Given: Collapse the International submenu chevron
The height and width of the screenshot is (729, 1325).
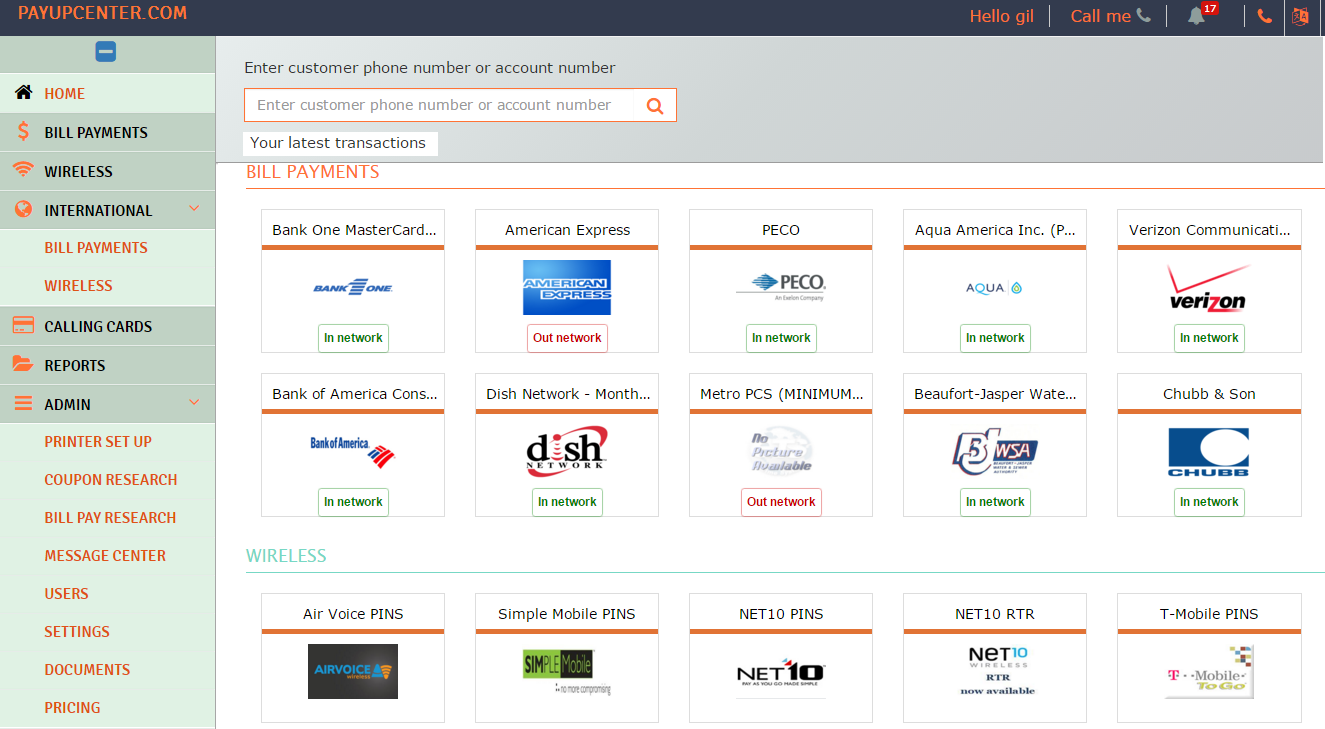Looking at the screenshot, I should click(194, 209).
